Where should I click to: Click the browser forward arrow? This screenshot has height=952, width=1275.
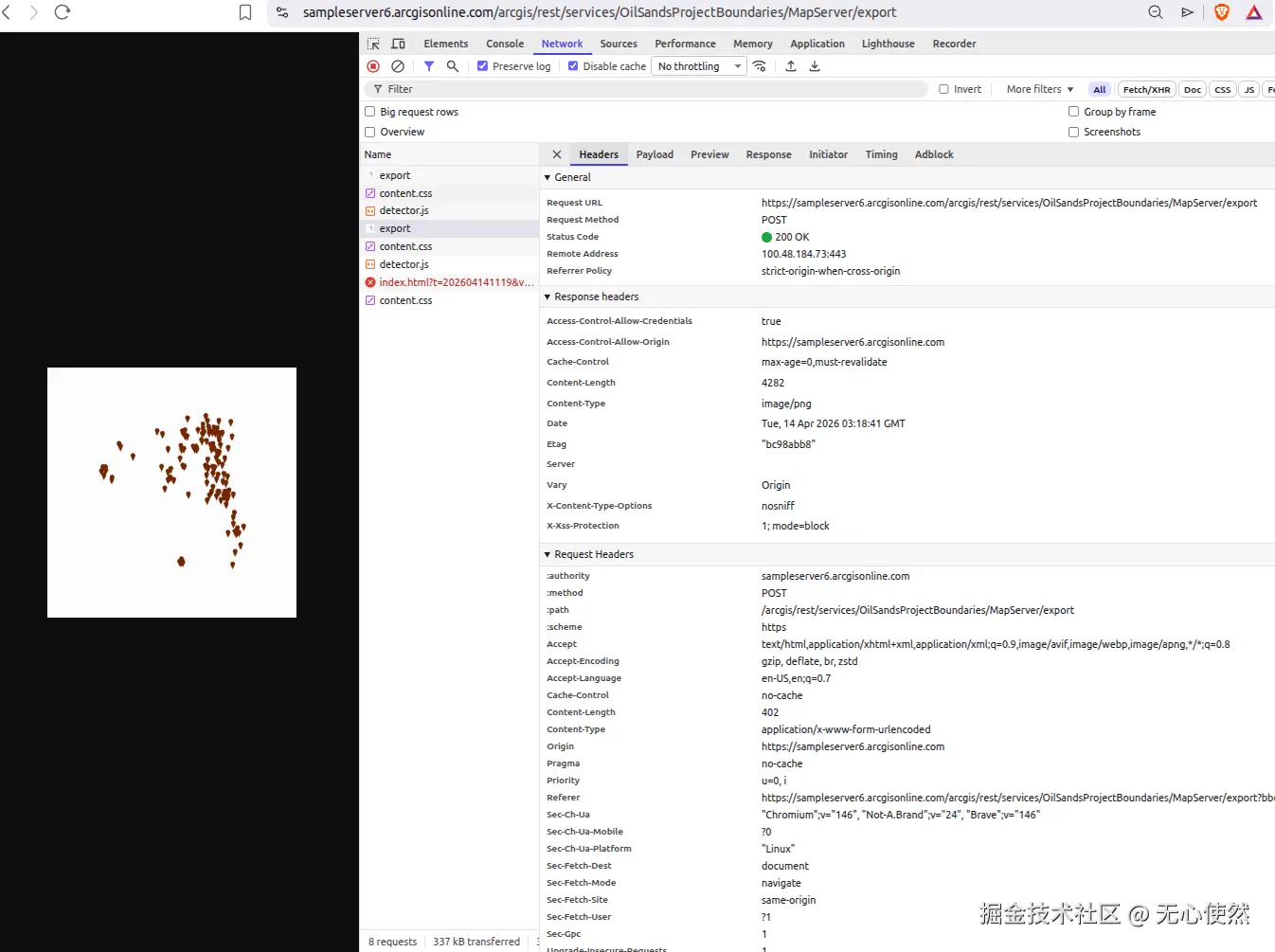[34, 12]
